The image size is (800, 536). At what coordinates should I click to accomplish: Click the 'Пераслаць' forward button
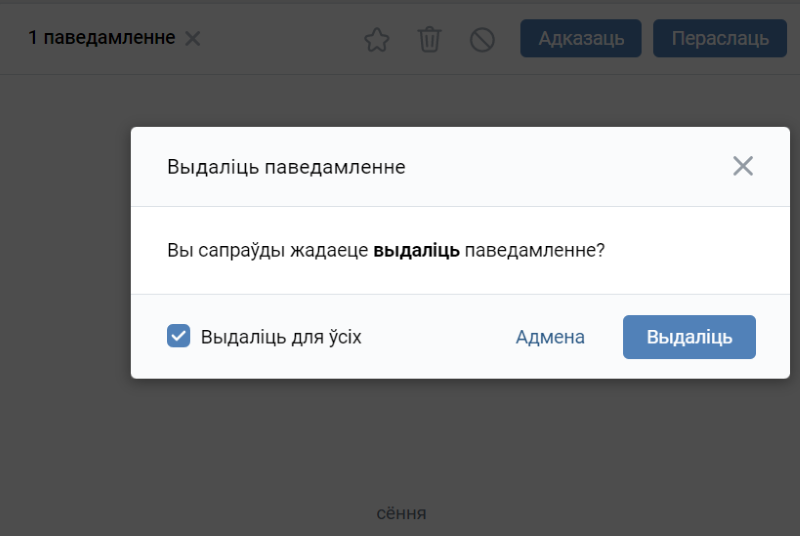(720, 39)
